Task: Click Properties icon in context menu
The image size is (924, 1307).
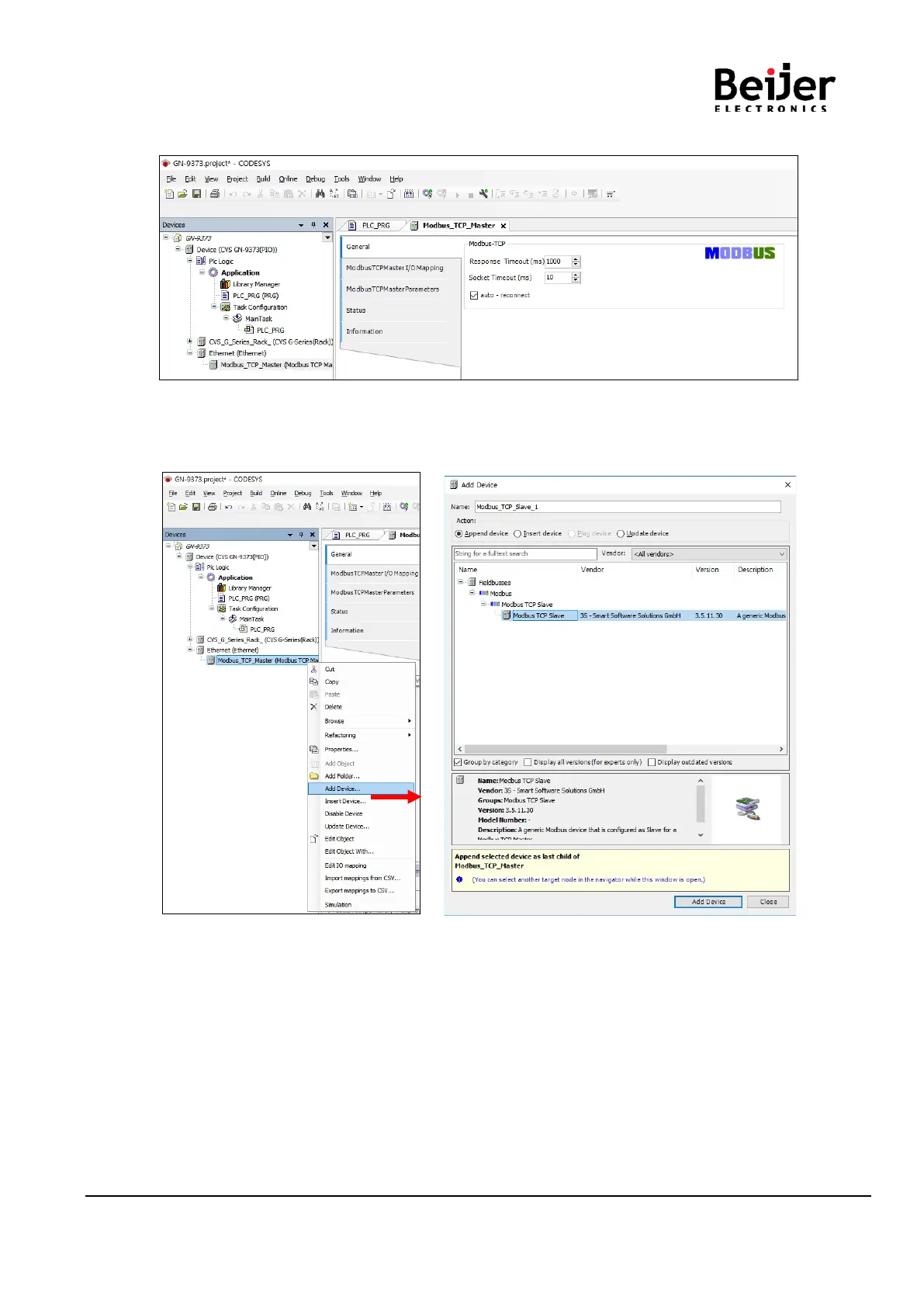Action: coord(314,750)
